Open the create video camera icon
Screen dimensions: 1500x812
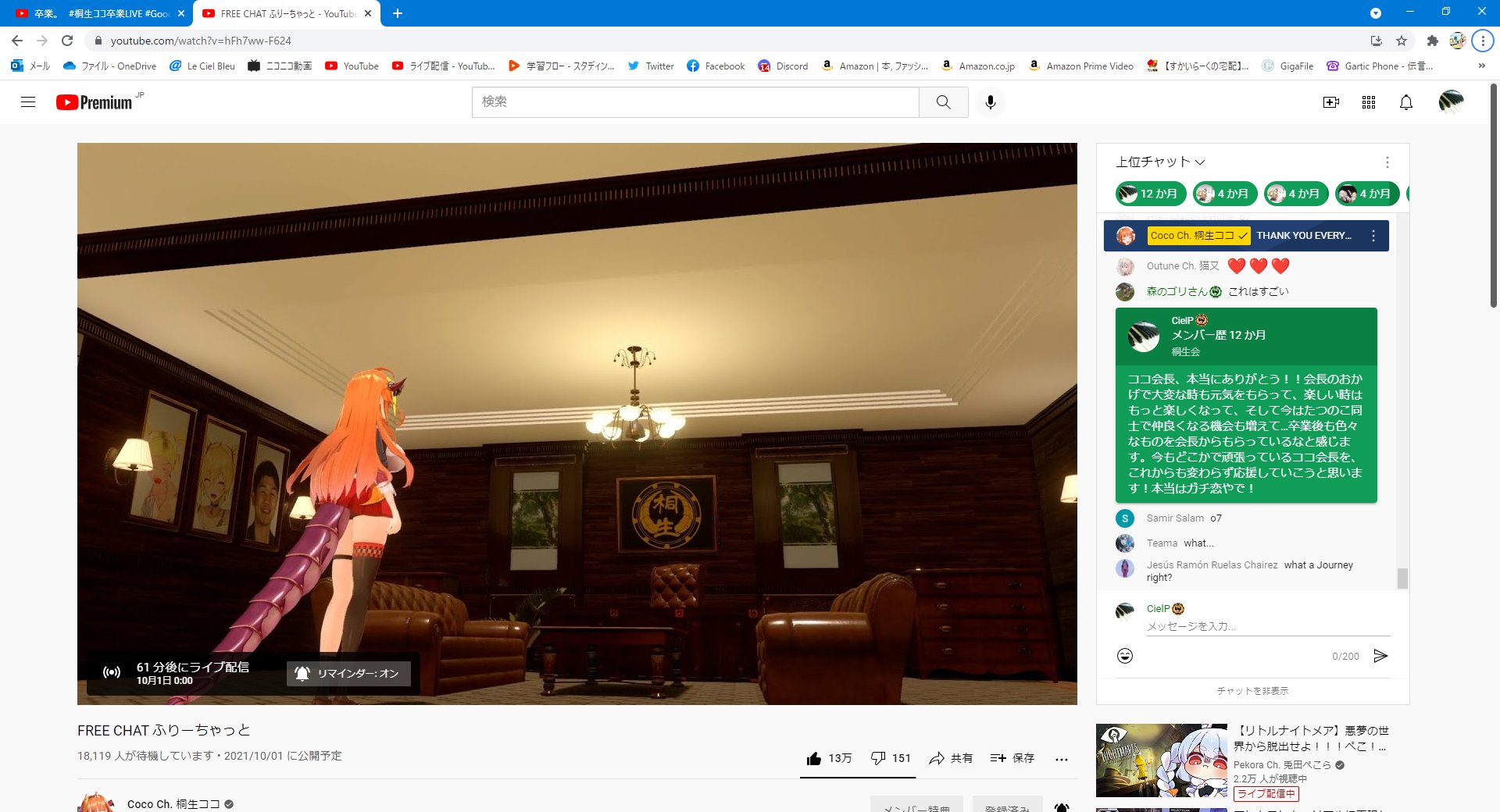click(x=1331, y=102)
